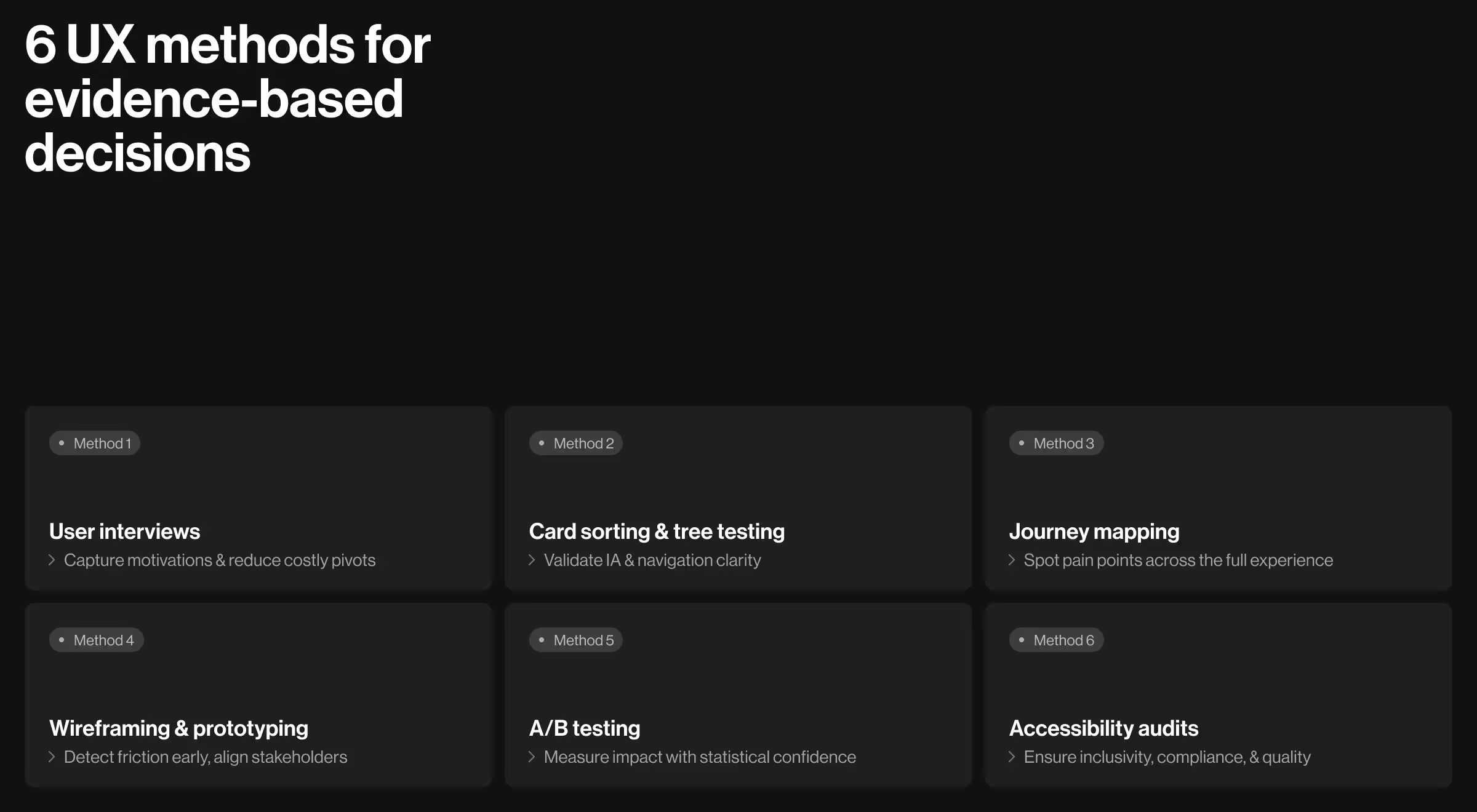Click the dot indicator inside the Method 1 badge

pyautogui.click(x=62, y=442)
